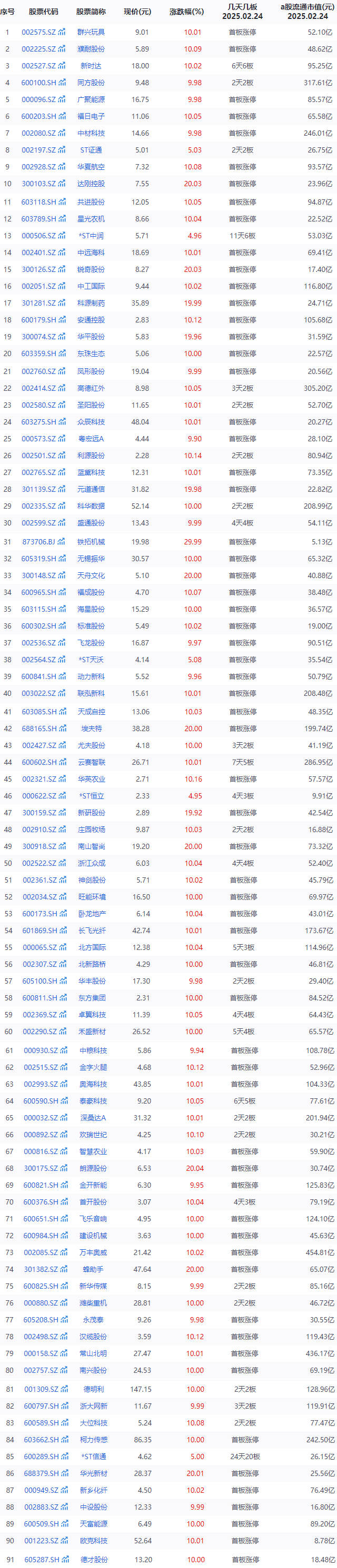This screenshot has width=337, height=1568.
Task: Open stock name link 华夏航空
Action: tap(91, 167)
